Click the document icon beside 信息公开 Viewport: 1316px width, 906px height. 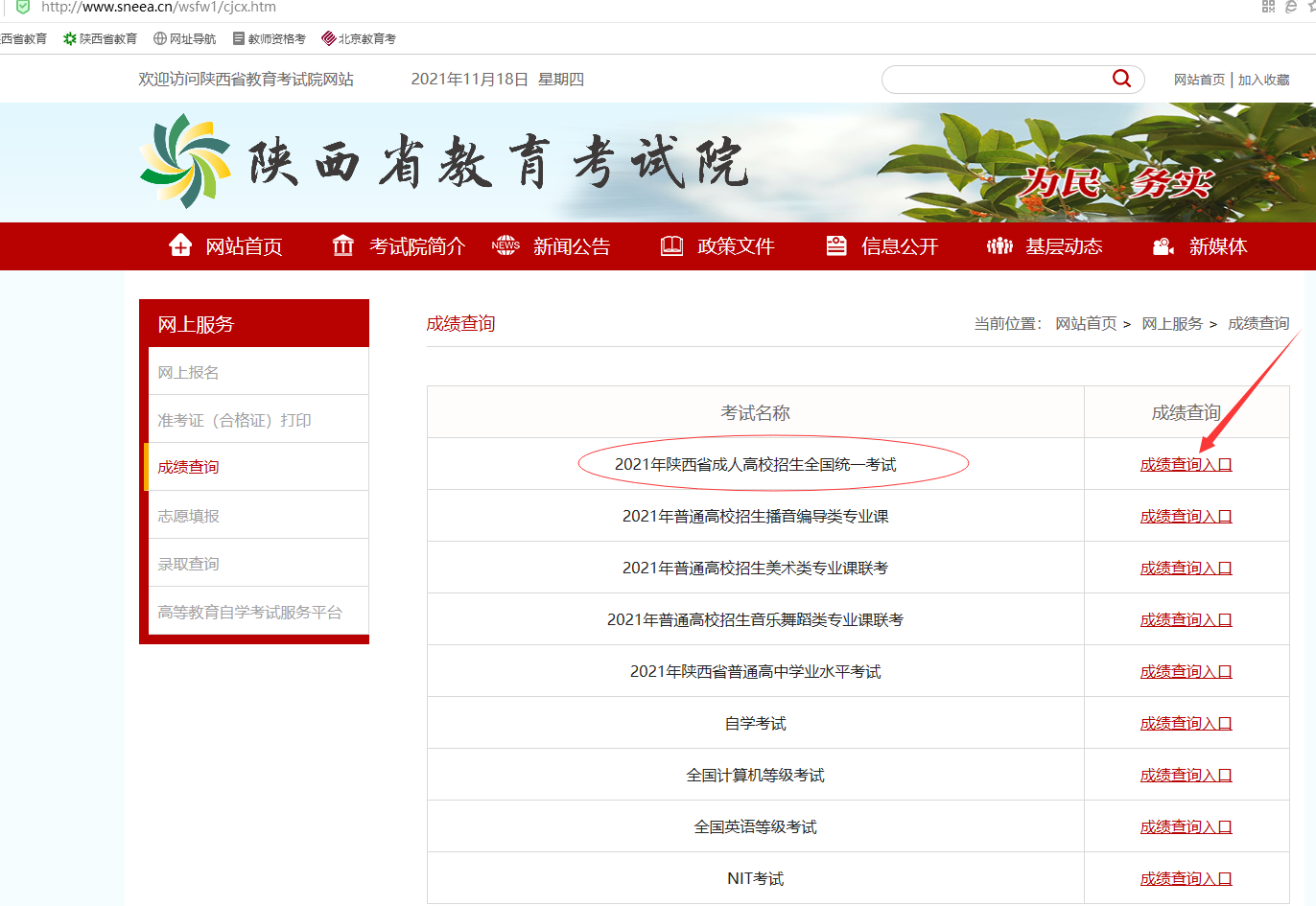pyautogui.click(x=836, y=246)
